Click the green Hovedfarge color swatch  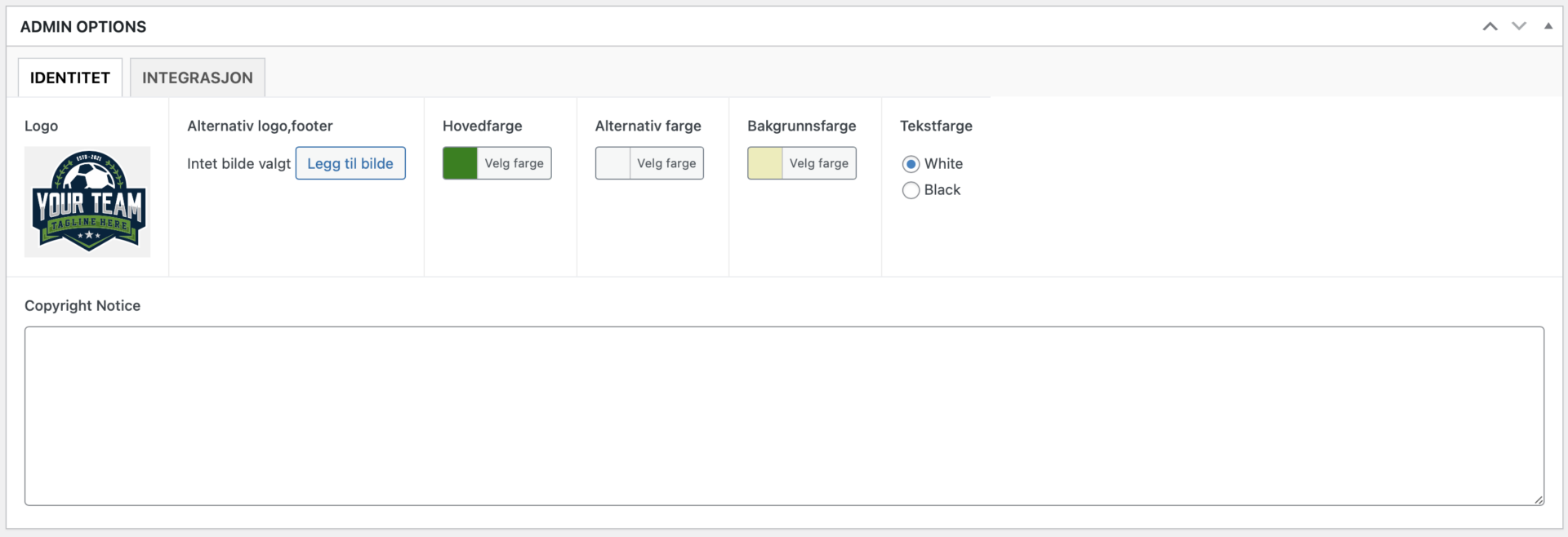[460, 163]
